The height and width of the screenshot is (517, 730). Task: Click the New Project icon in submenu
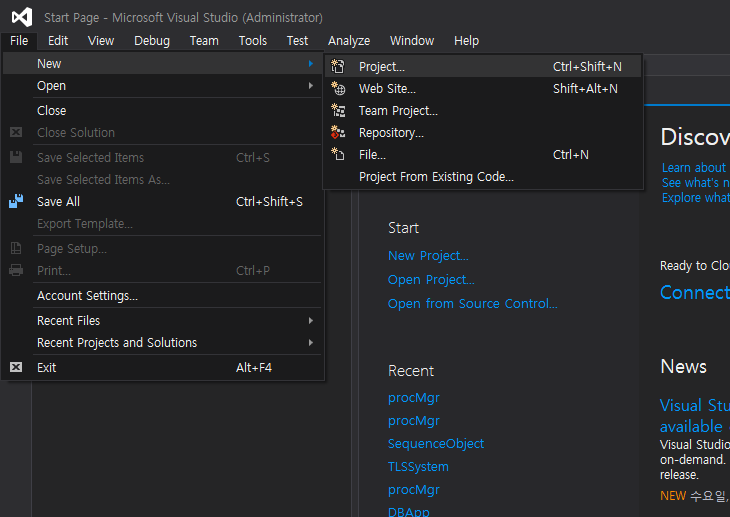click(338, 67)
